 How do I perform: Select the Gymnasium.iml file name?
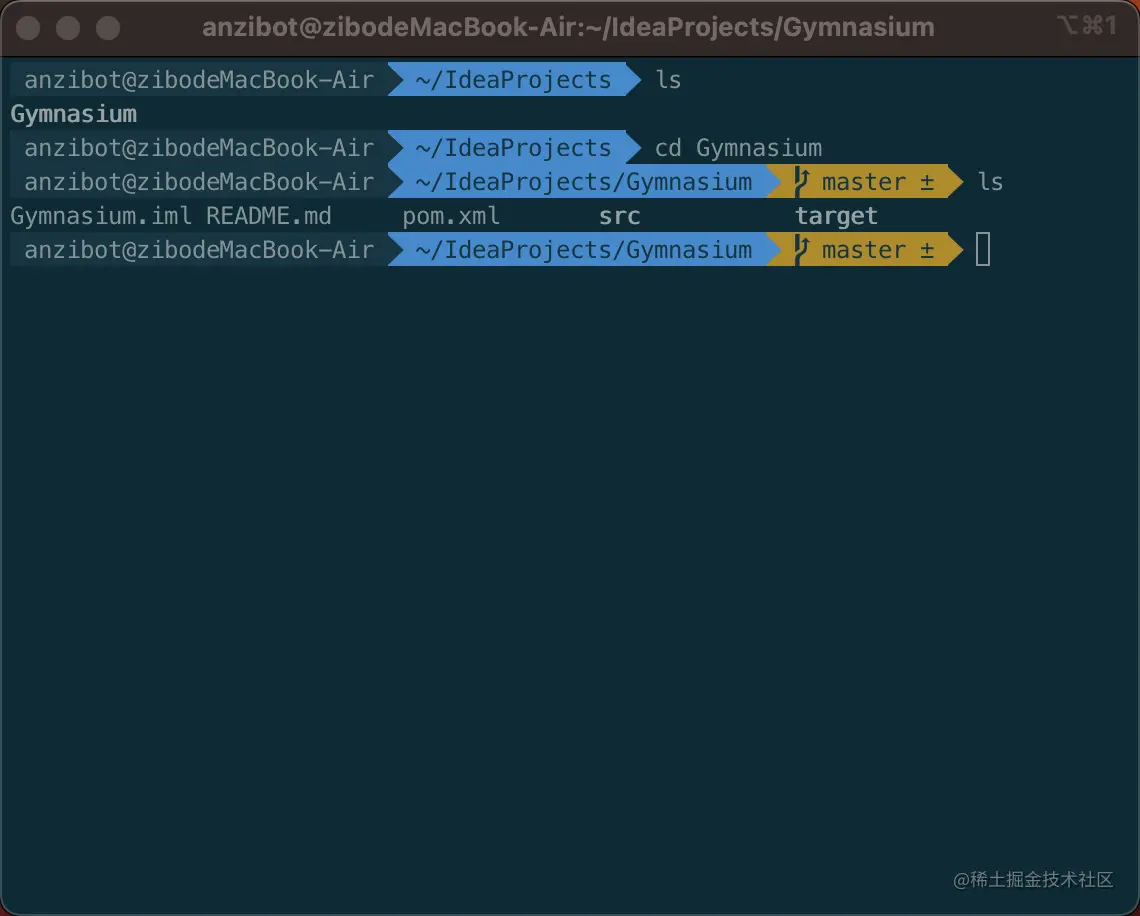(100, 216)
